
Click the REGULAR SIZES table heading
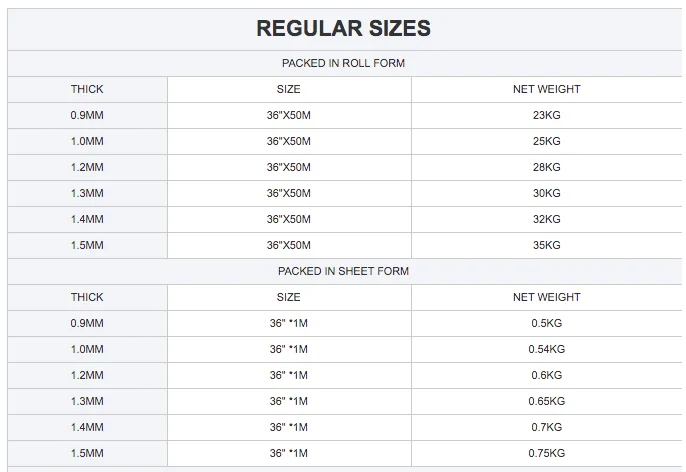click(343, 28)
